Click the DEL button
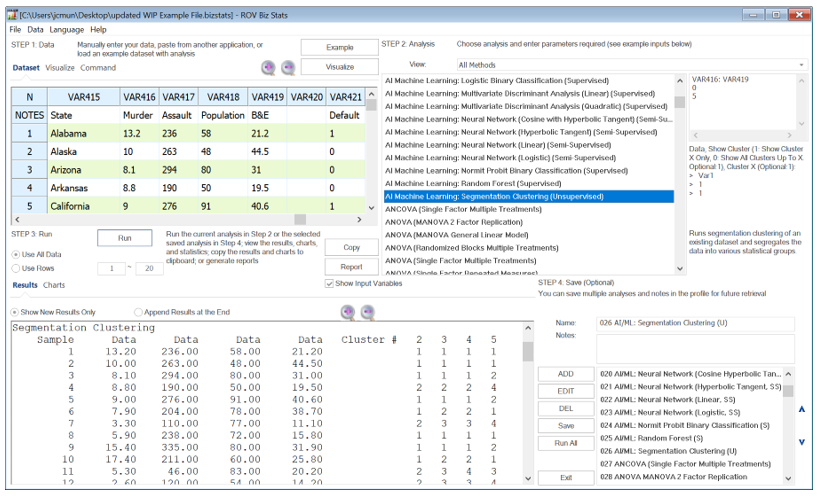822x499 pixels. click(566, 408)
